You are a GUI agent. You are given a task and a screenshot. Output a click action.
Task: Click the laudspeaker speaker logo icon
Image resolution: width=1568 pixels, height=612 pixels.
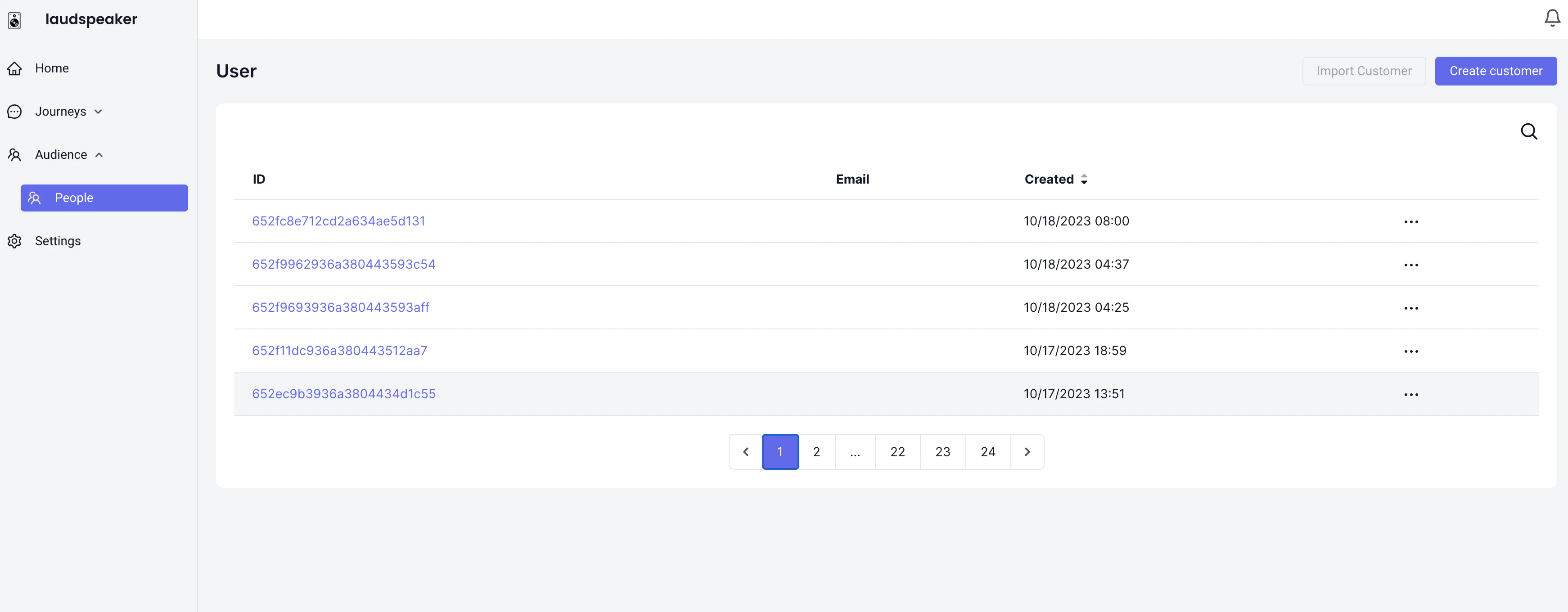click(x=14, y=19)
